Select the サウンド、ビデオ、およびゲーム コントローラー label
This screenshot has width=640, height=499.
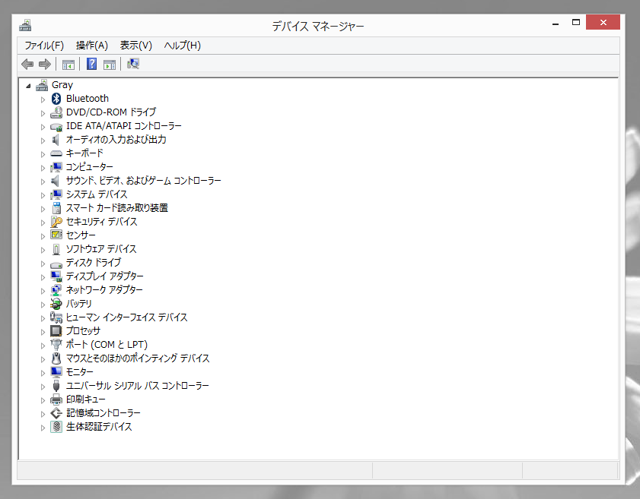[143, 181]
